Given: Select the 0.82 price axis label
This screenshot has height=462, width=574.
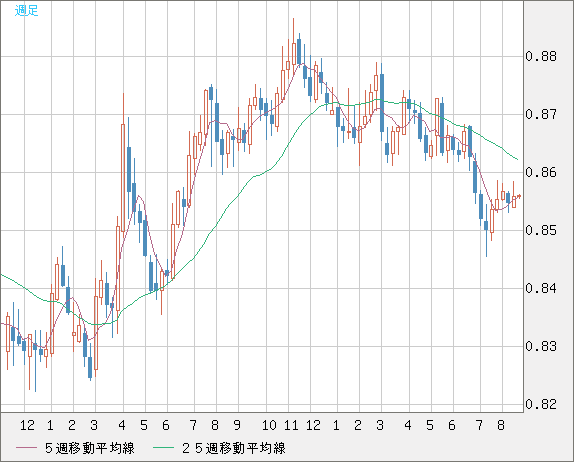Looking at the screenshot, I should coord(541,404).
